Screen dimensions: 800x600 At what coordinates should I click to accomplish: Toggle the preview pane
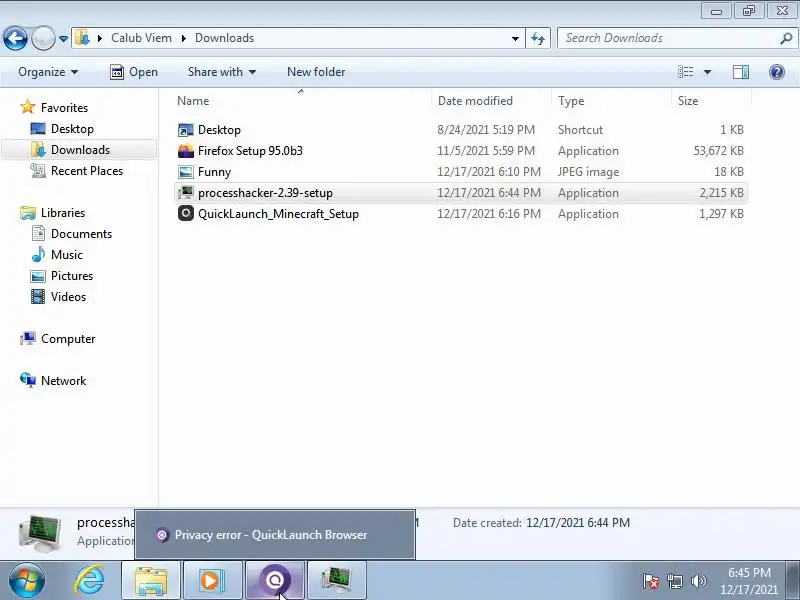pyautogui.click(x=741, y=72)
